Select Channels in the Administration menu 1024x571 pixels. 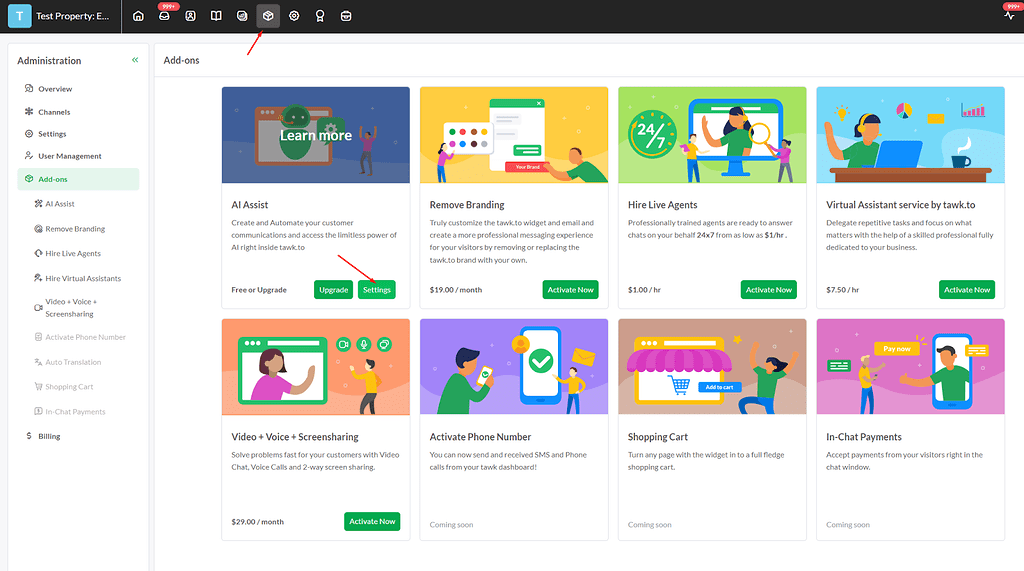54,112
